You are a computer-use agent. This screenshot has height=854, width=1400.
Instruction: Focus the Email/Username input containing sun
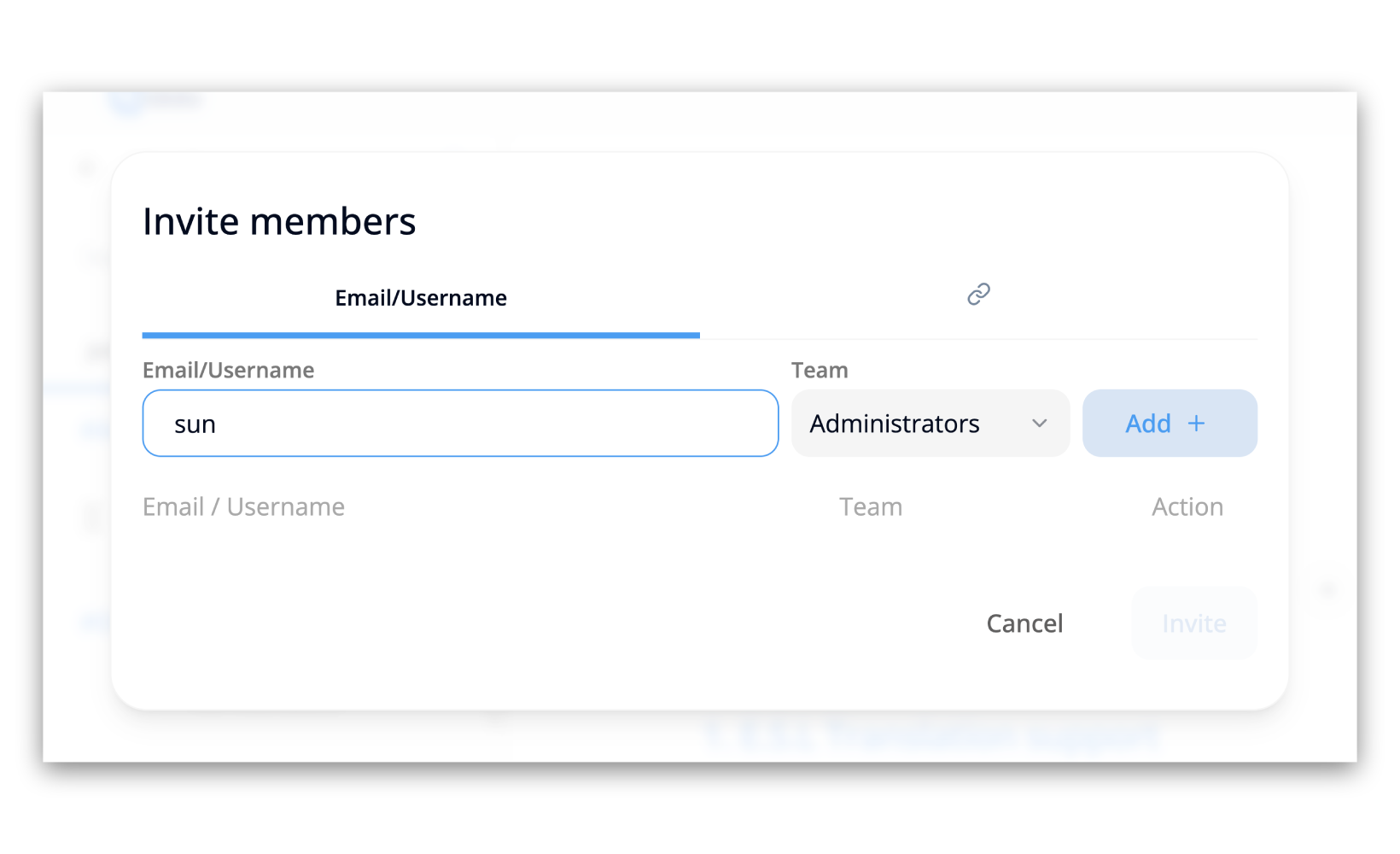[x=460, y=424]
